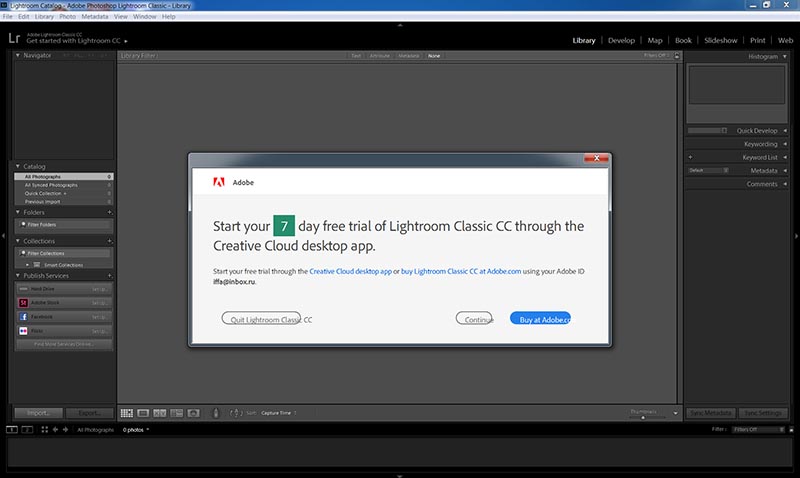The image size is (800, 478).
Task: Click filmstrip grid shortcut icon
Action: pyautogui.click(x=44, y=430)
